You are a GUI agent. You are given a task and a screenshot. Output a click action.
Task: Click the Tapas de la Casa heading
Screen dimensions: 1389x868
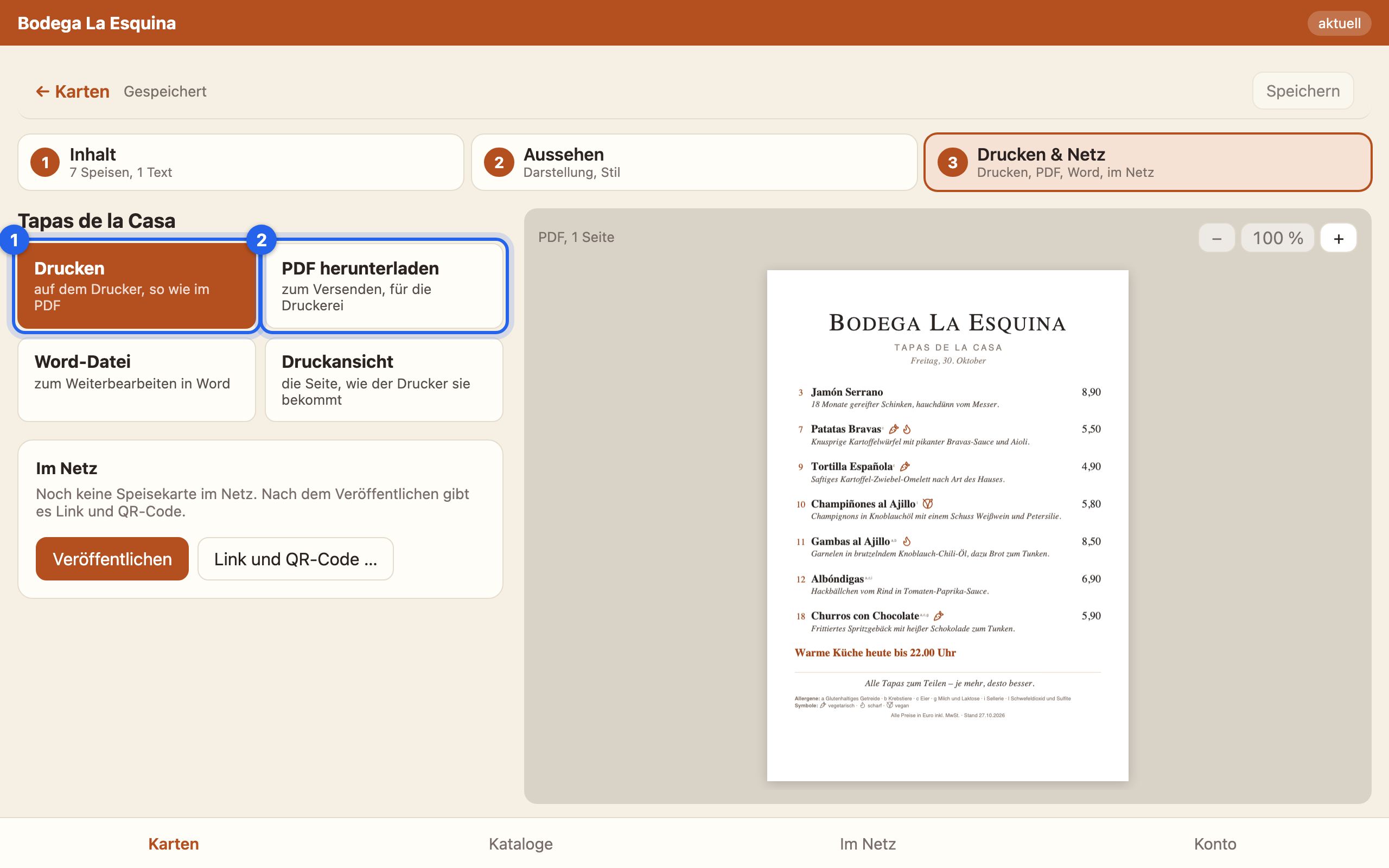coord(97,220)
